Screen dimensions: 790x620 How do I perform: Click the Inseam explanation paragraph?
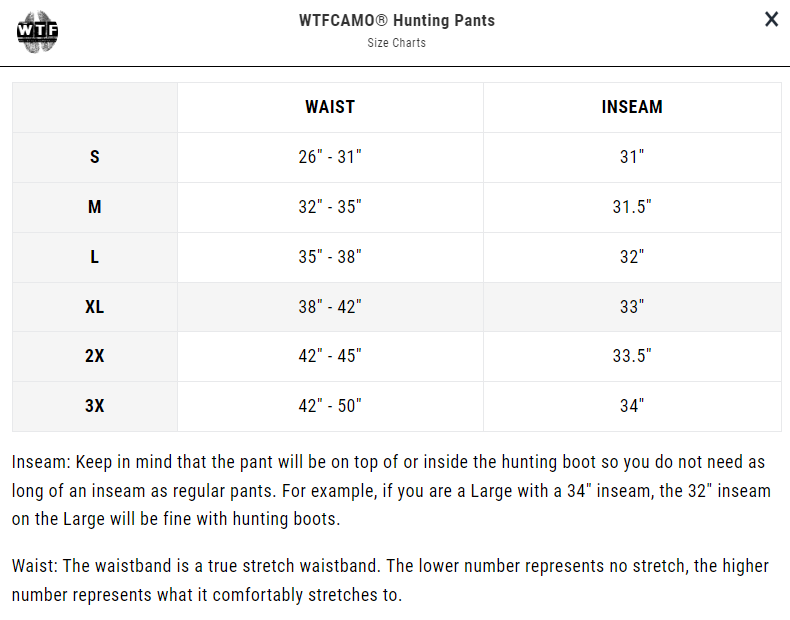click(390, 491)
